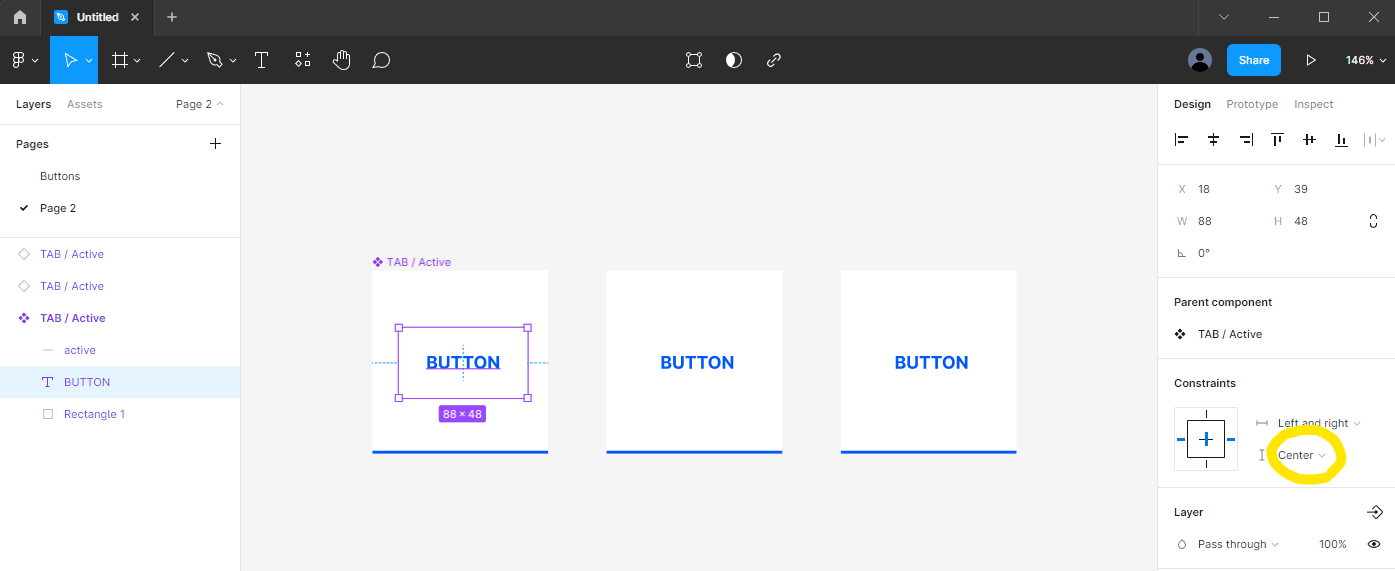Open the Pen tools dropdown arrow
Viewport: 1395px width, 571px height.
pyautogui.click(x=233, y=61)
